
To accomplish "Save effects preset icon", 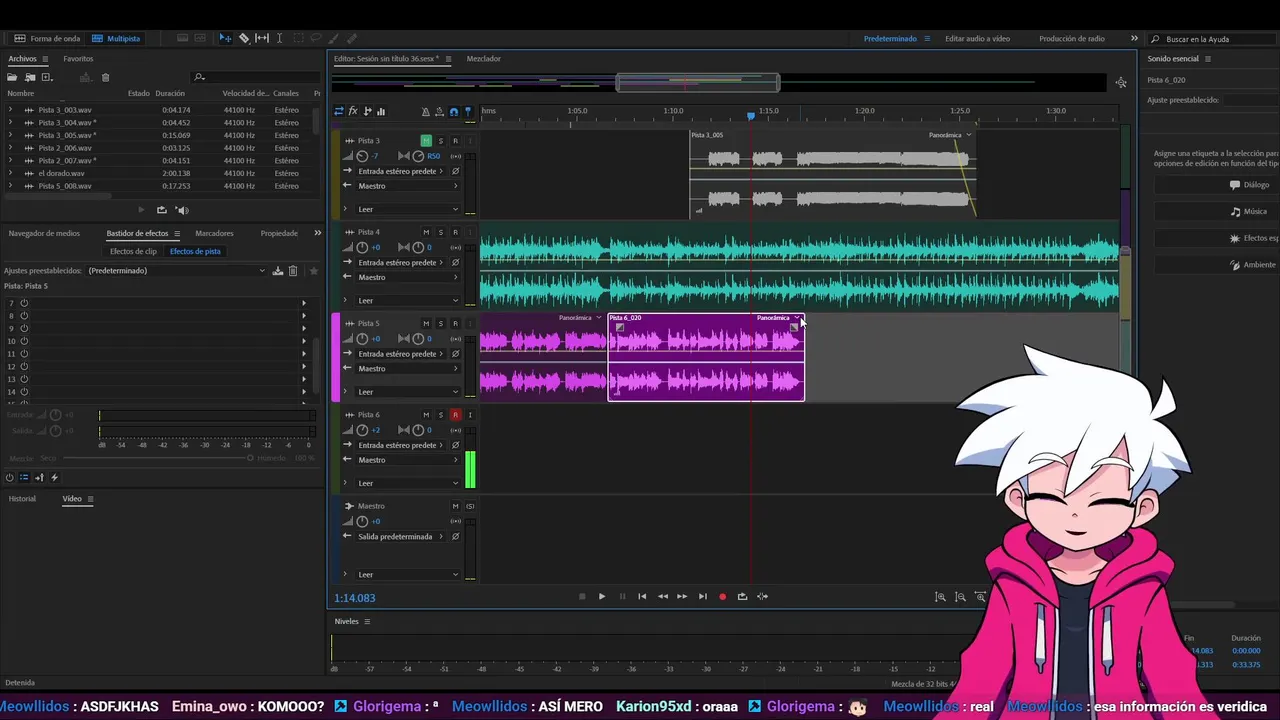I will (278, 271).
